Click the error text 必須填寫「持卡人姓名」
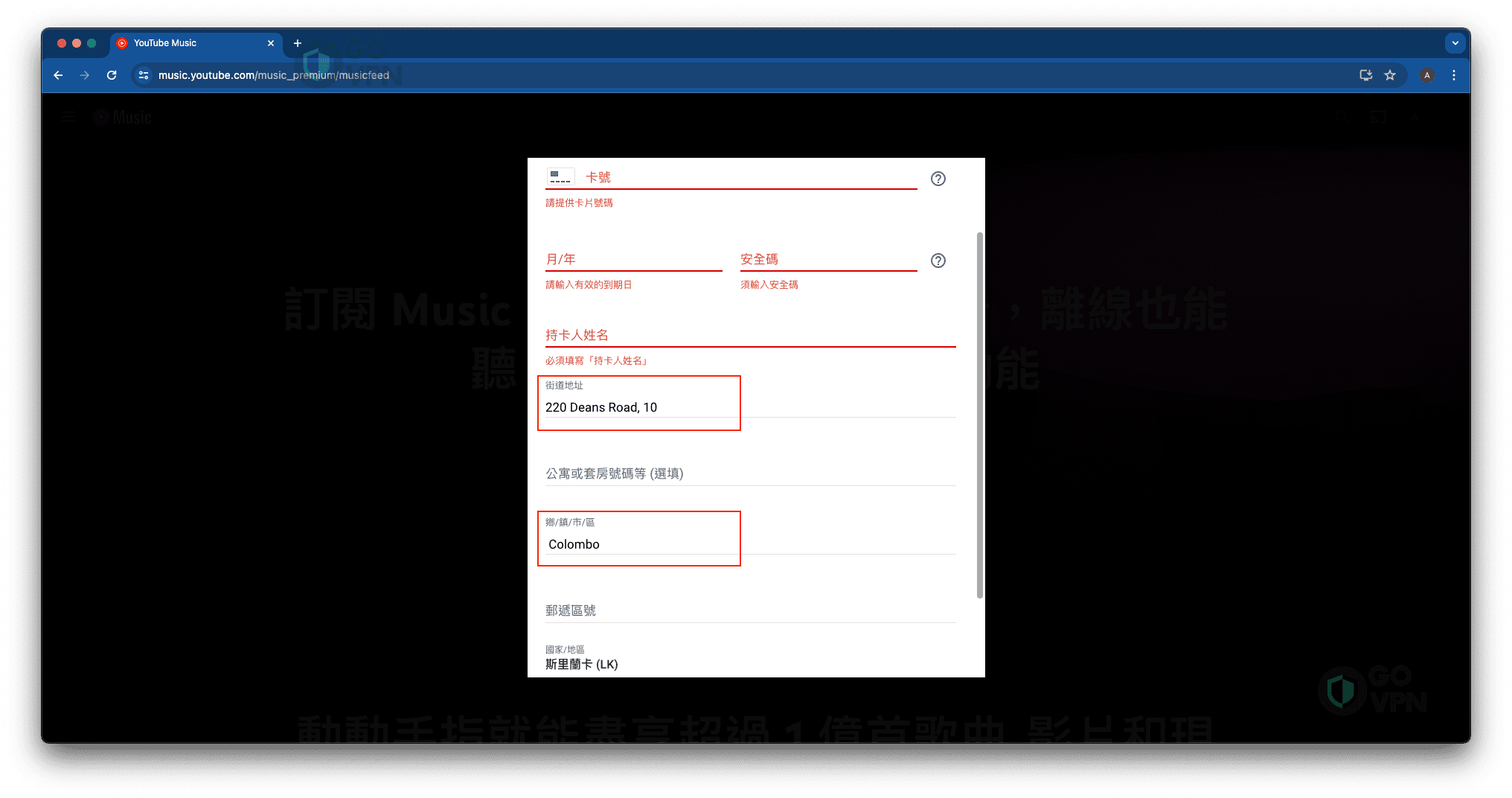 pos(598,360)
